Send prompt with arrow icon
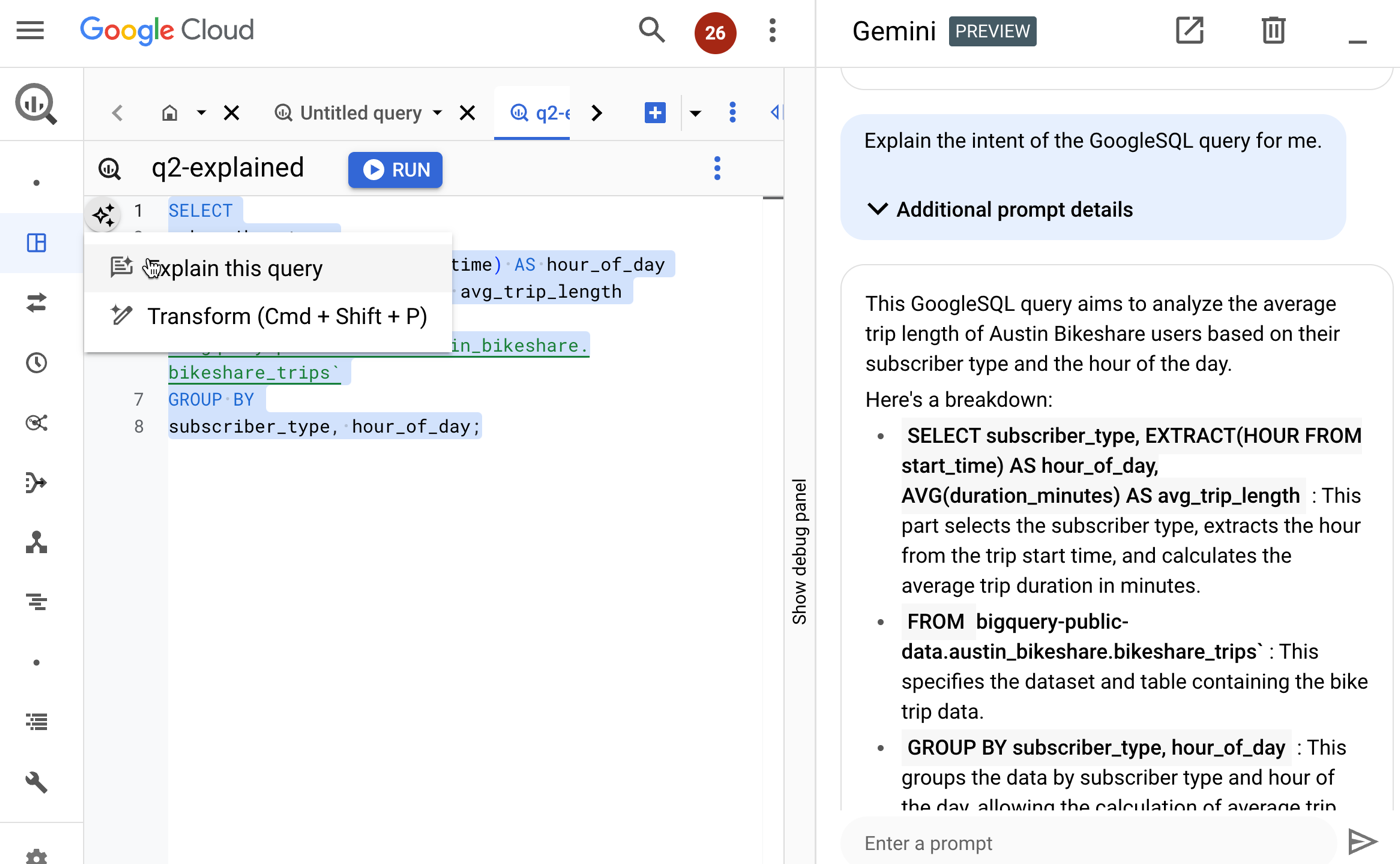The width and height of the screenshot is (1400, 864). coord(1362,842)
